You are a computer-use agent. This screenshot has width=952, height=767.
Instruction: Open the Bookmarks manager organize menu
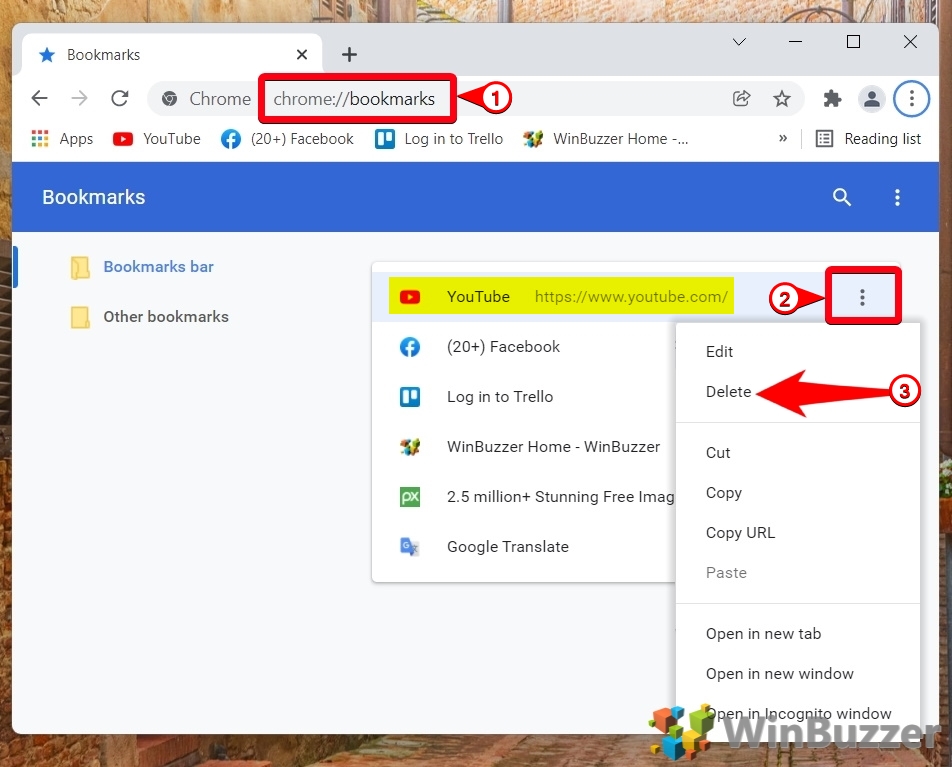[897, 197]
